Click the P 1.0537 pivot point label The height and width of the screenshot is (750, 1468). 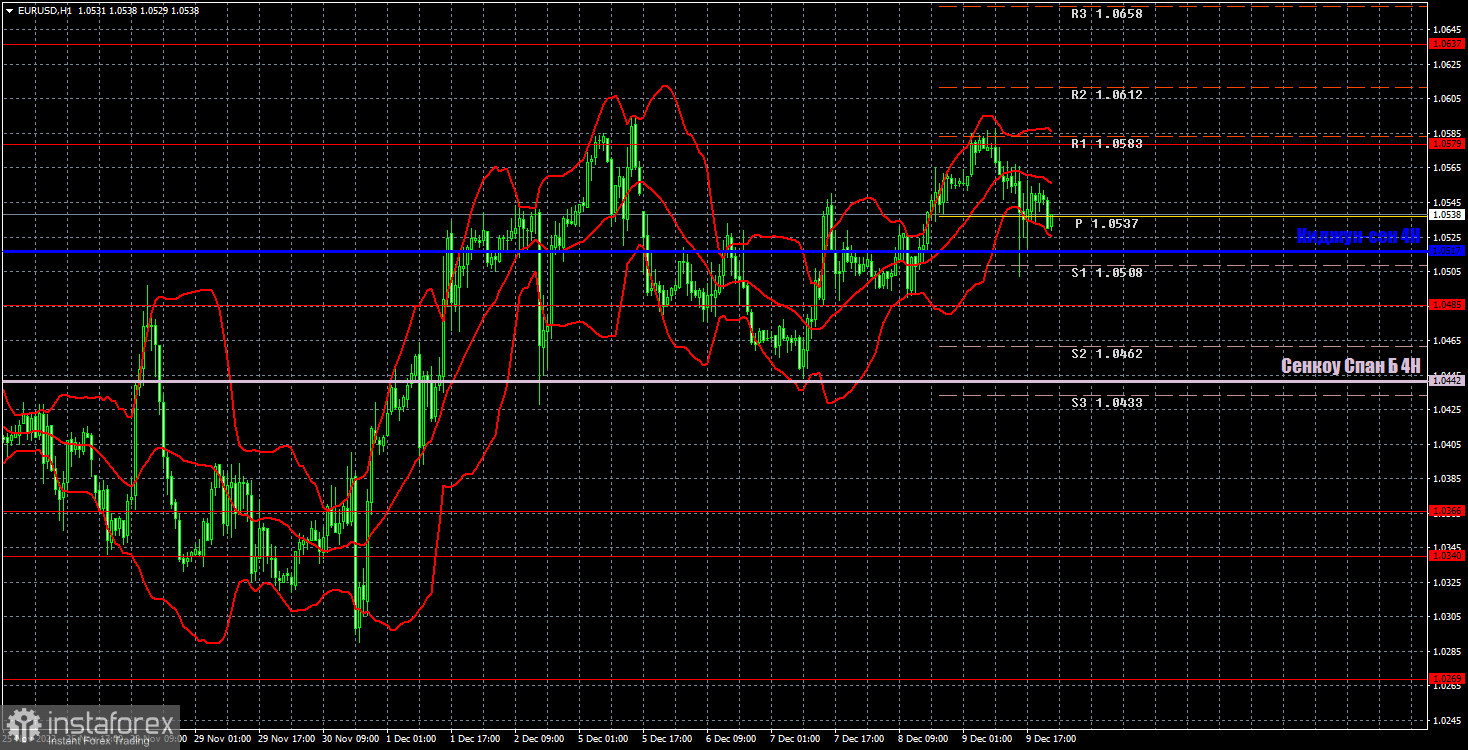[1106, 224]
